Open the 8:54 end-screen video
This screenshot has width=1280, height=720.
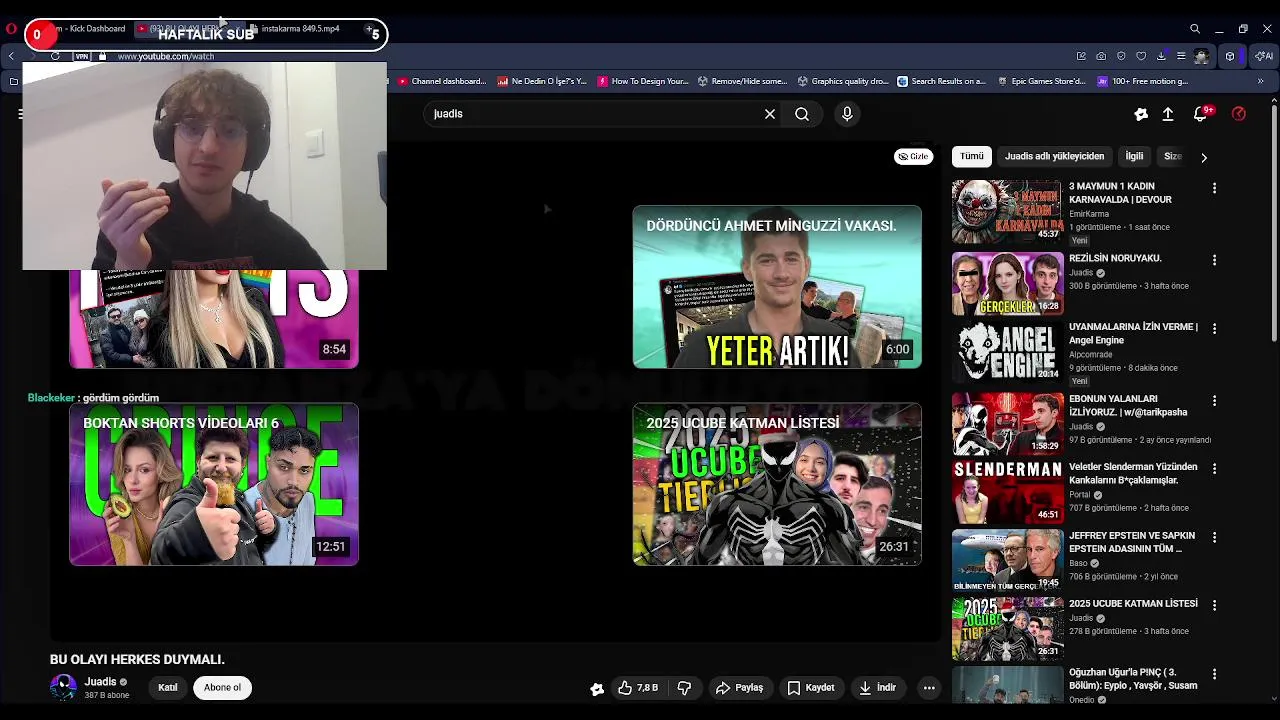[x=214, y=319]
